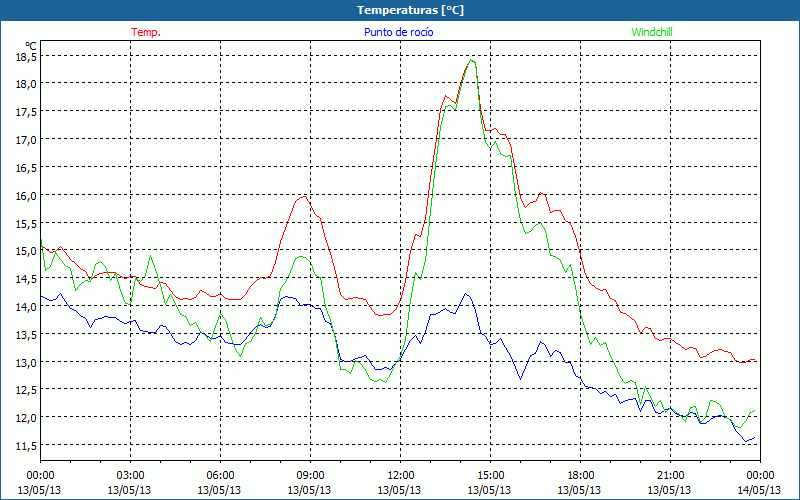Click the 09:00 time axis label
The width and height of the screenshot is (800, 500).
coord(310,476)
